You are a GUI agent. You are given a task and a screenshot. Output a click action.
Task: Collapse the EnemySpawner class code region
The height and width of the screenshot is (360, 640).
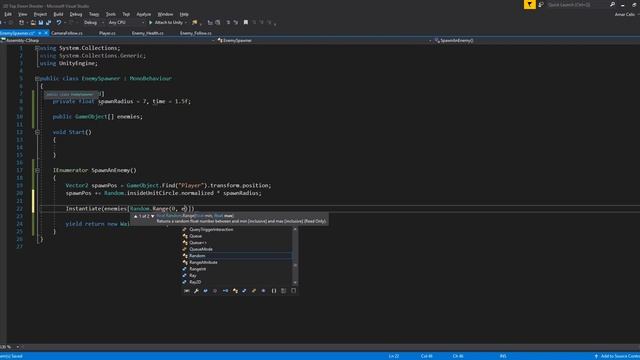(37, 78)
